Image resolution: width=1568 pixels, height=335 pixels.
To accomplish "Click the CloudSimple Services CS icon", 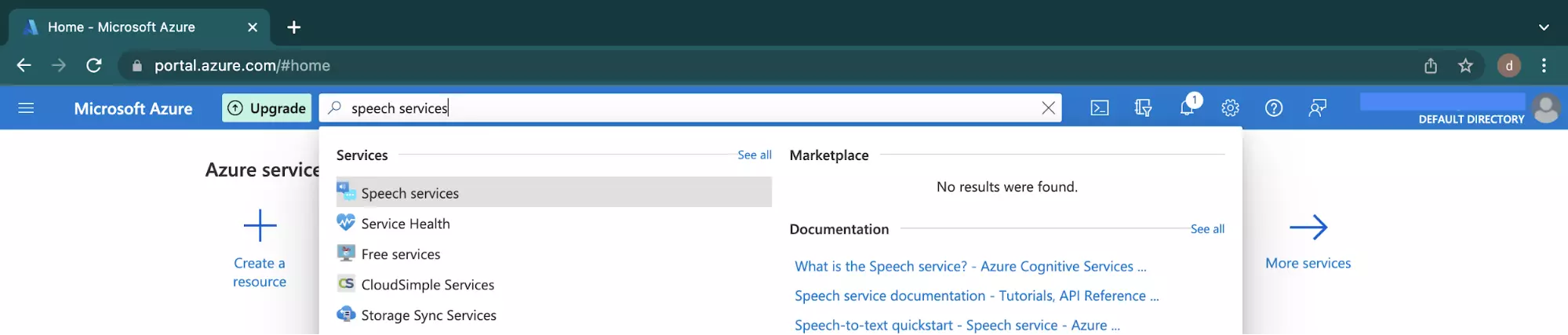I will coord(346,284).
